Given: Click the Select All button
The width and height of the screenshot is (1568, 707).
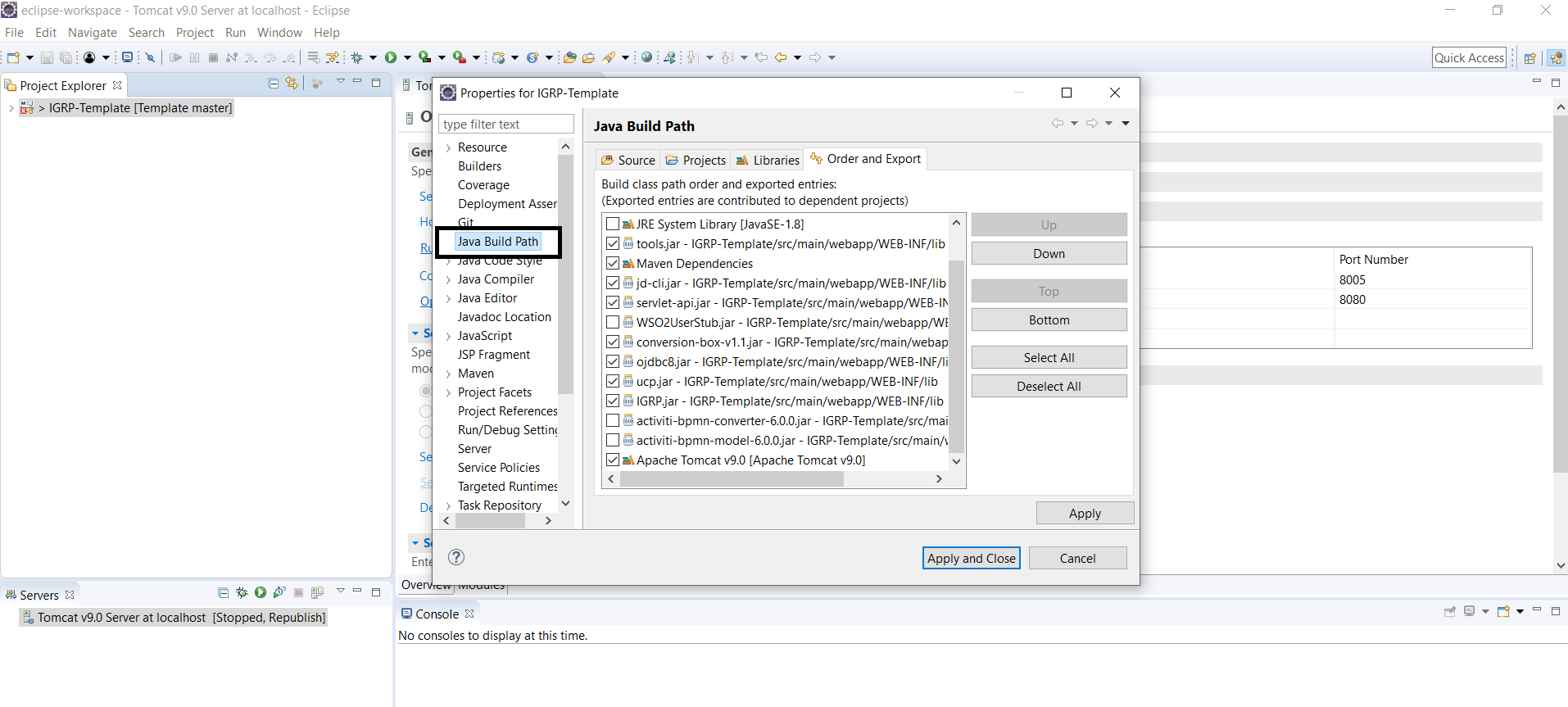Looking at the screenshot, I should [x=1049, y=357].
